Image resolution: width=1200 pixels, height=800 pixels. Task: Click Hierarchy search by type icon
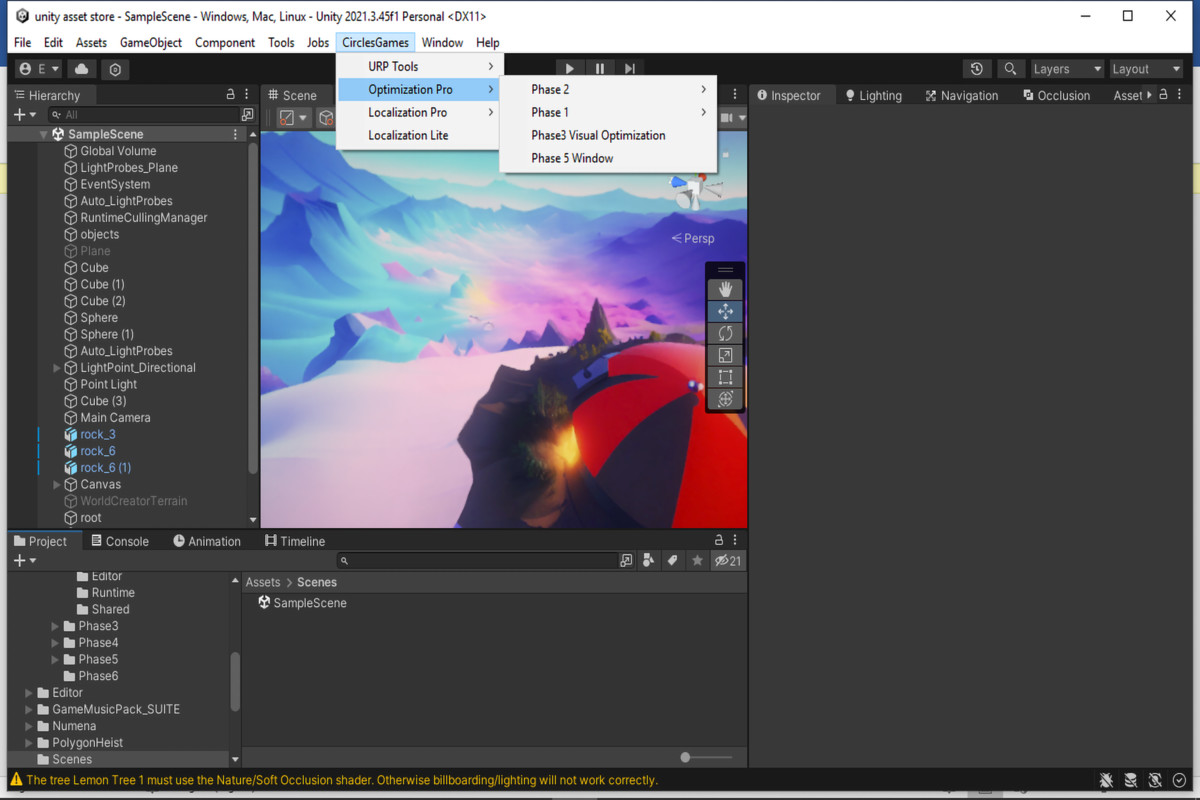click(x=247, y=115)
